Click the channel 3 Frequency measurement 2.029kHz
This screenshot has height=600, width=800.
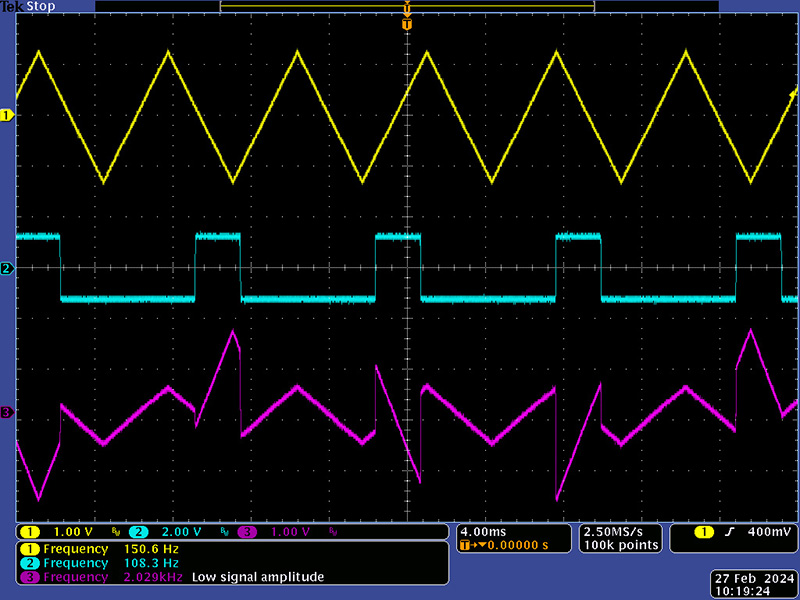tap(105, 577)
